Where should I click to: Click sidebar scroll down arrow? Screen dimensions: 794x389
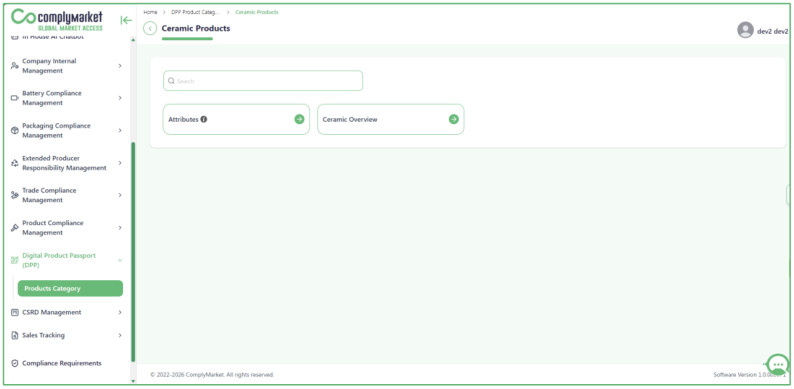(133, 381)
